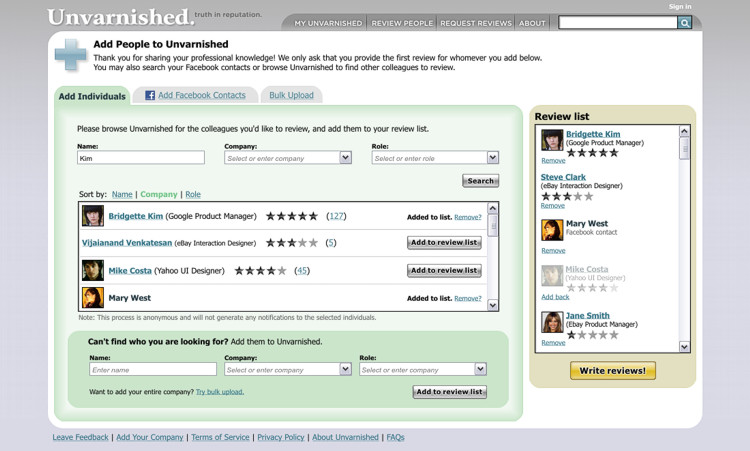Click Vijaianand Venkatesan's three-star rating
Image resolution: width=750 pixels, height=451 pixels.
292,243
